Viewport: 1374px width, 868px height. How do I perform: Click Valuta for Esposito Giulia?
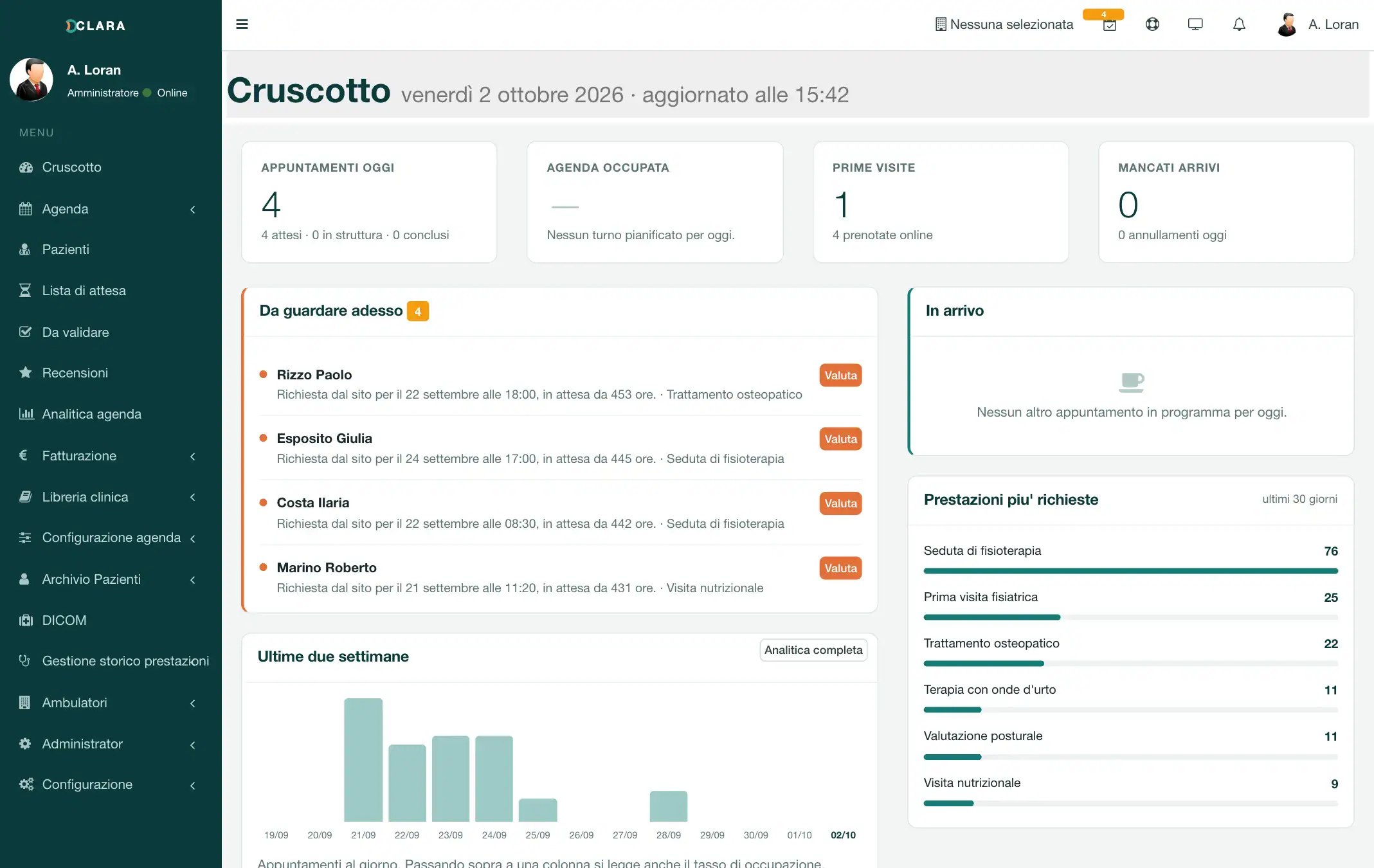(x=840, y=439)
